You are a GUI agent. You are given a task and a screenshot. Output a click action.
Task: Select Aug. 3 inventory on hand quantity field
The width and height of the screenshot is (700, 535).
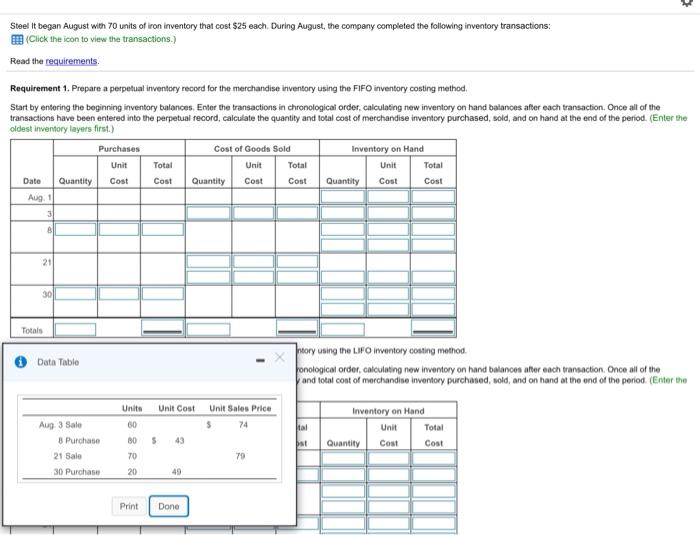pos(342,213)
